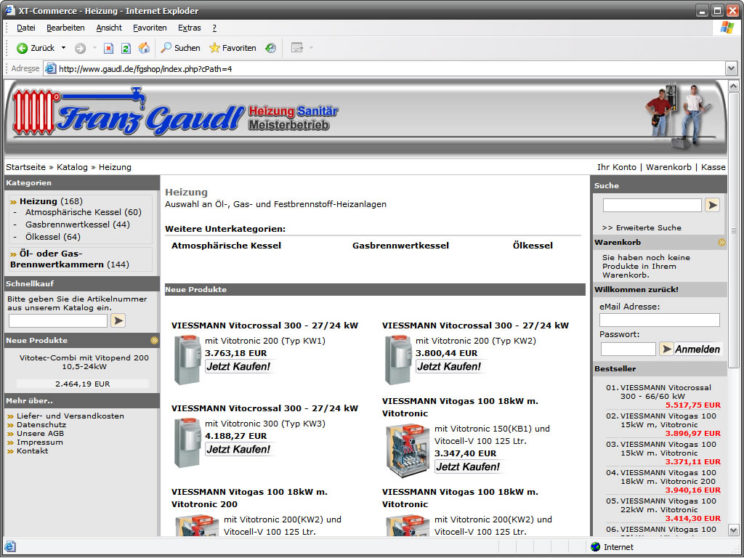Open the Ansicht menu
The width and height of the screenshot is (744, 558).
[109, 28]
